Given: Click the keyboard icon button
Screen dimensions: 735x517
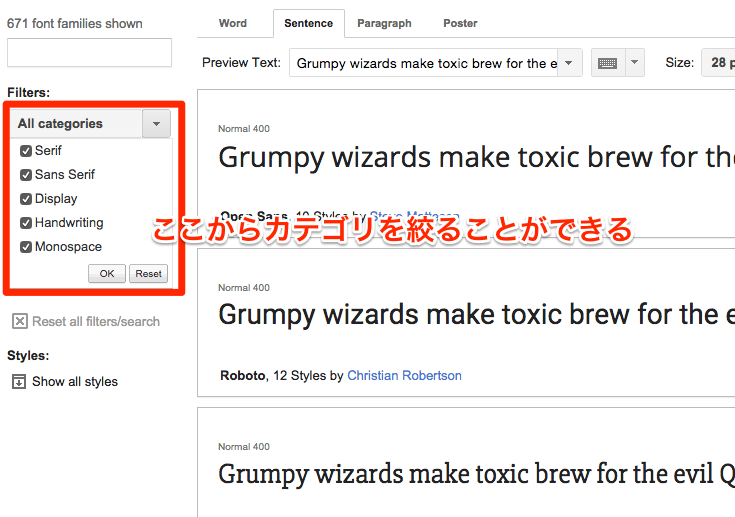Looking at the screenshot, I should pyautogui.click(x=608, y=63).
